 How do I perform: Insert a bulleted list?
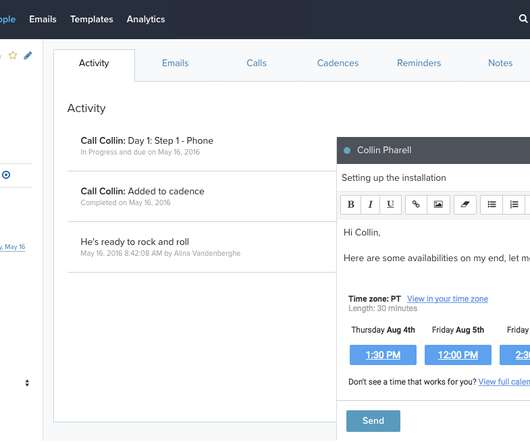tap(492, 204)
